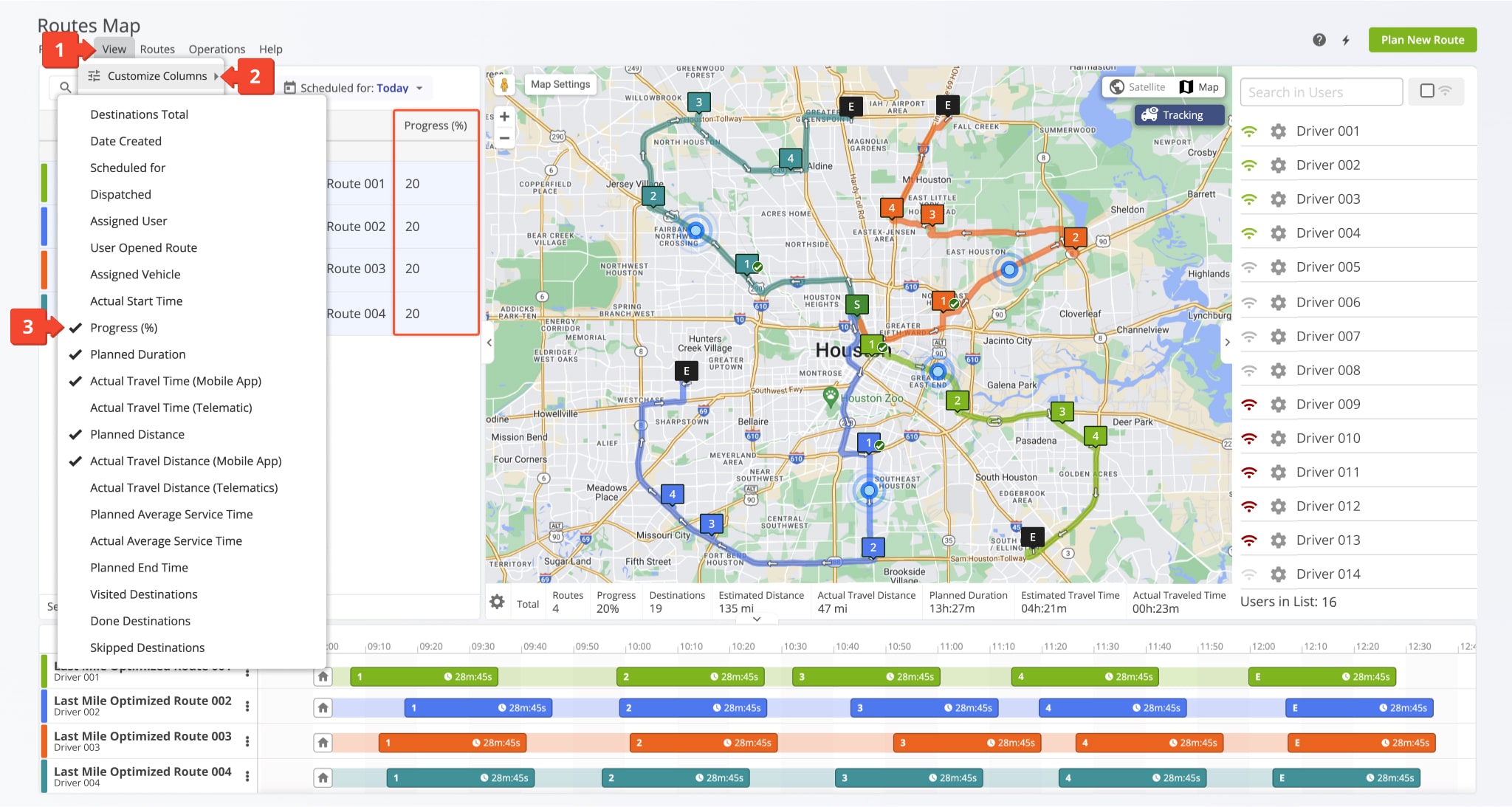The image size is (1512, 807).
Task: Click the help question mark icon
Action: (x=1319, y=40)
